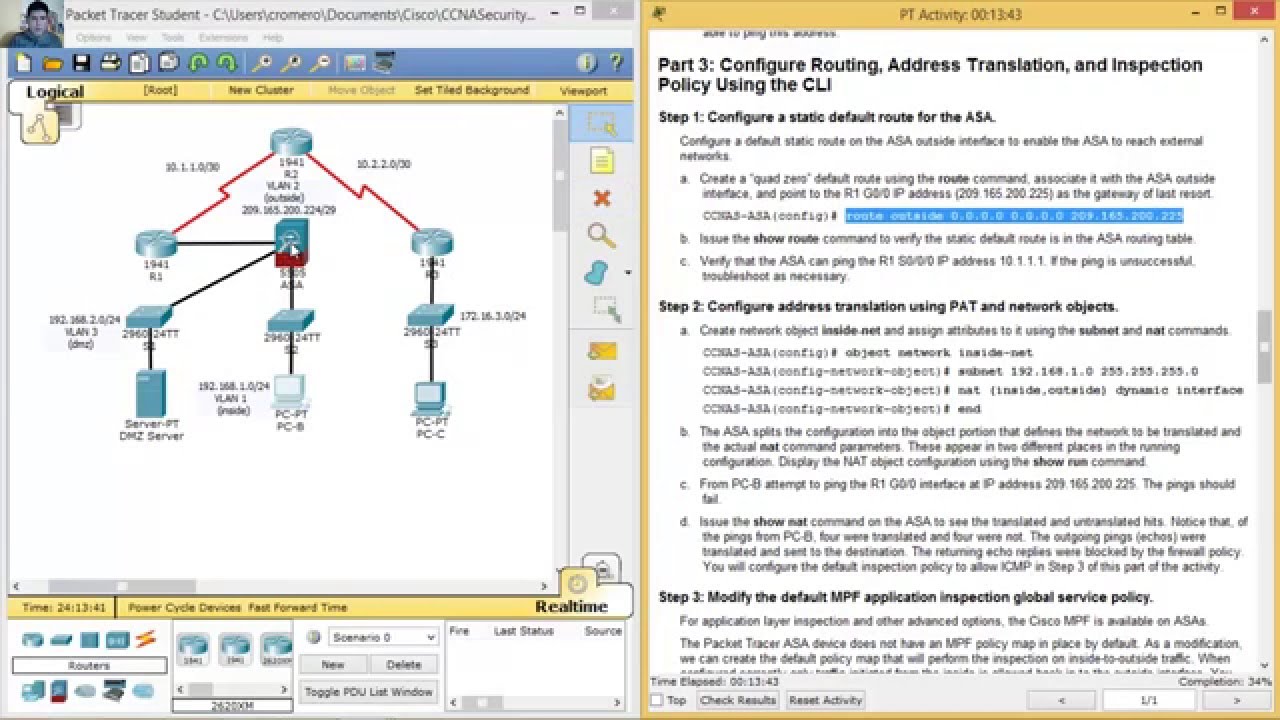
Task: Choose the red X Delete tool
Action: click(x=602, y=198)
